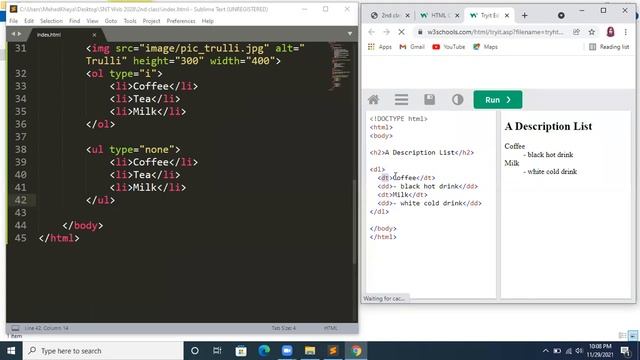The height and width of the screenshot is (360, 640).
Task: Open Tab Size 4 selector in status bar
Action: click(x=283, y=328)
